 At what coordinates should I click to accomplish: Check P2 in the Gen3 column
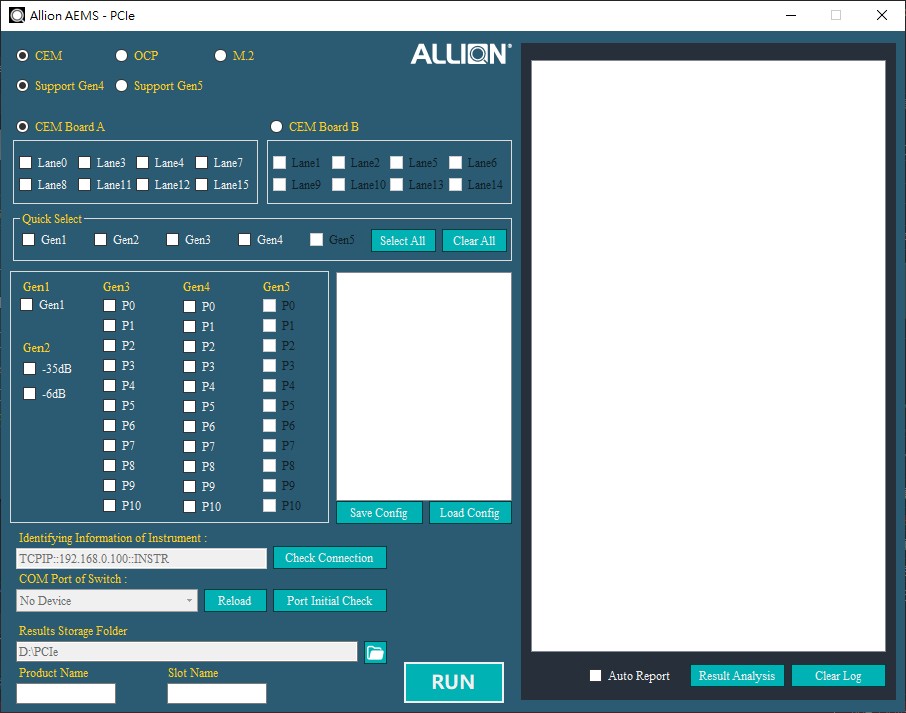109,345
